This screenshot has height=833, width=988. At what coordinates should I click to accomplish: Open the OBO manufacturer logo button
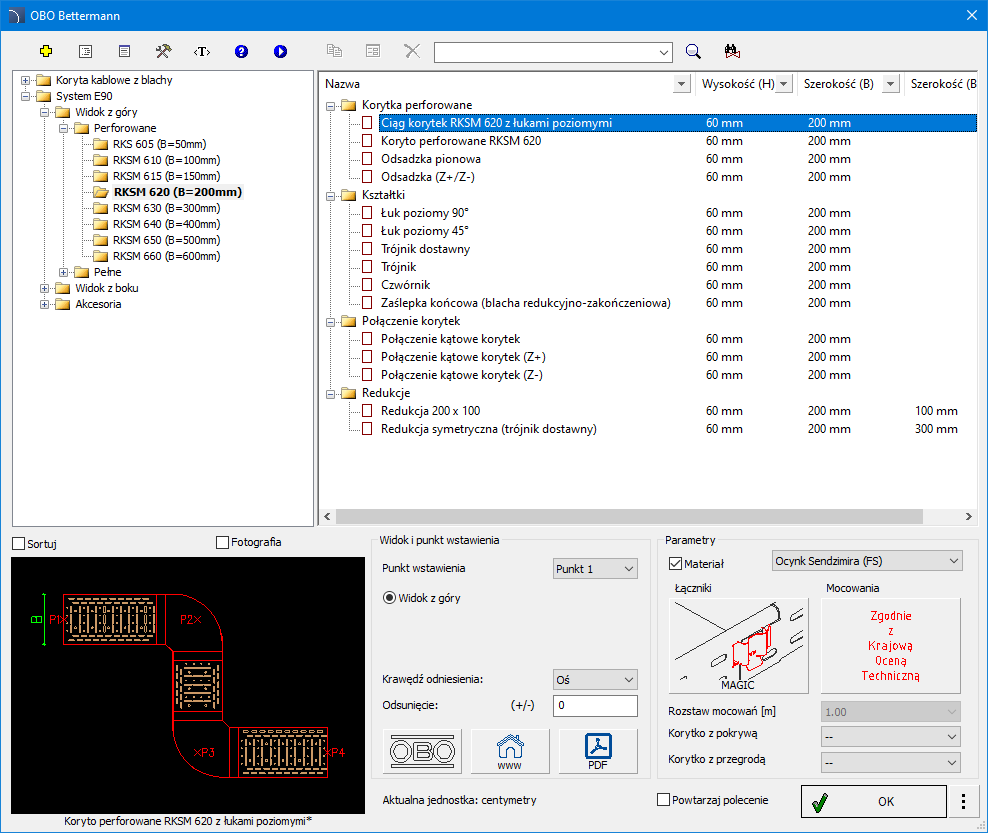click(x=422, y=751)
